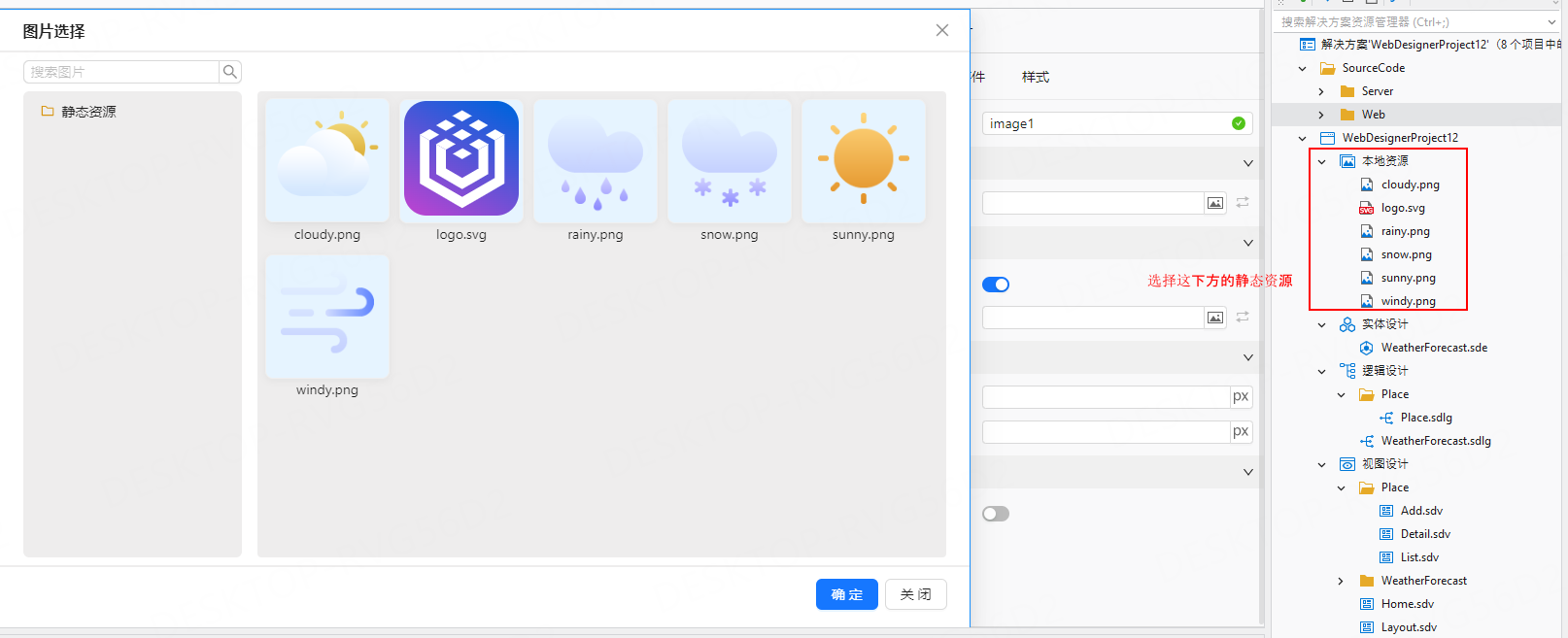Focus the 搜索图片 search field
1568x638 pixels.
pyautogui.click(x=121, y=72)
